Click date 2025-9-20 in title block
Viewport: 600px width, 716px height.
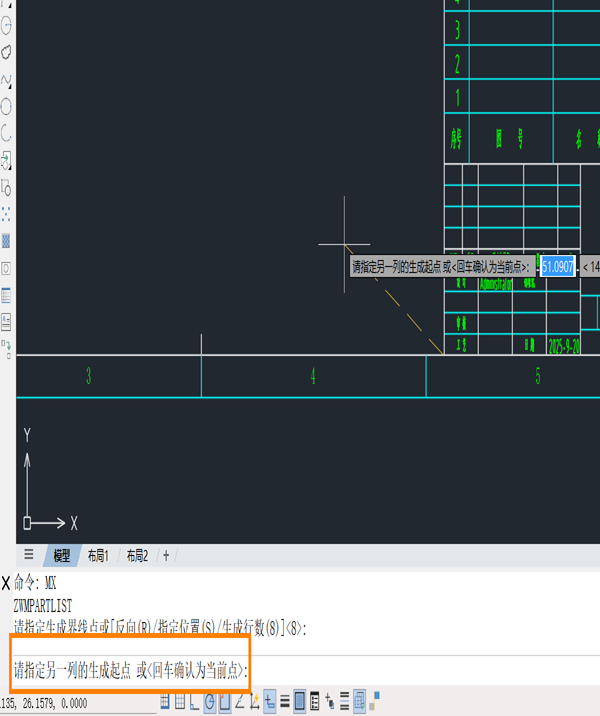click(564, 347)
